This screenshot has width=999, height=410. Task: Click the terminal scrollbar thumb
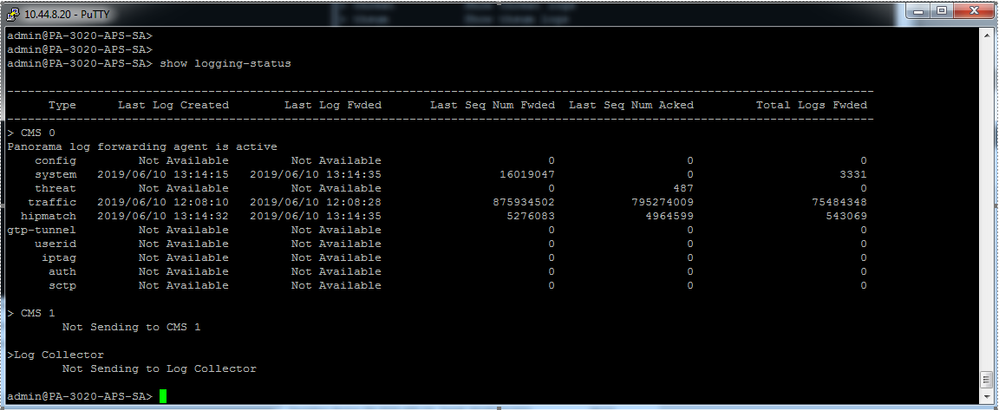(986, 381)
